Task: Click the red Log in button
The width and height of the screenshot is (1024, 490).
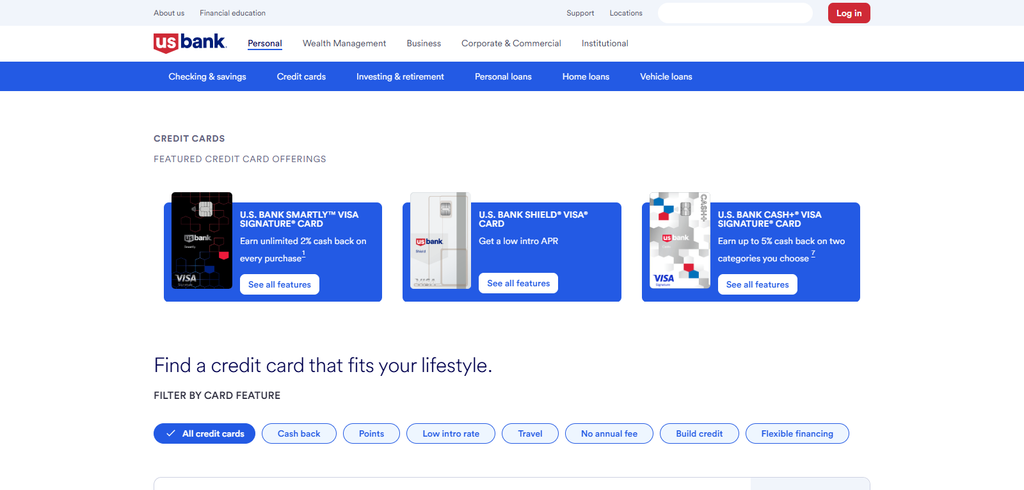Action: coord(849,13)
